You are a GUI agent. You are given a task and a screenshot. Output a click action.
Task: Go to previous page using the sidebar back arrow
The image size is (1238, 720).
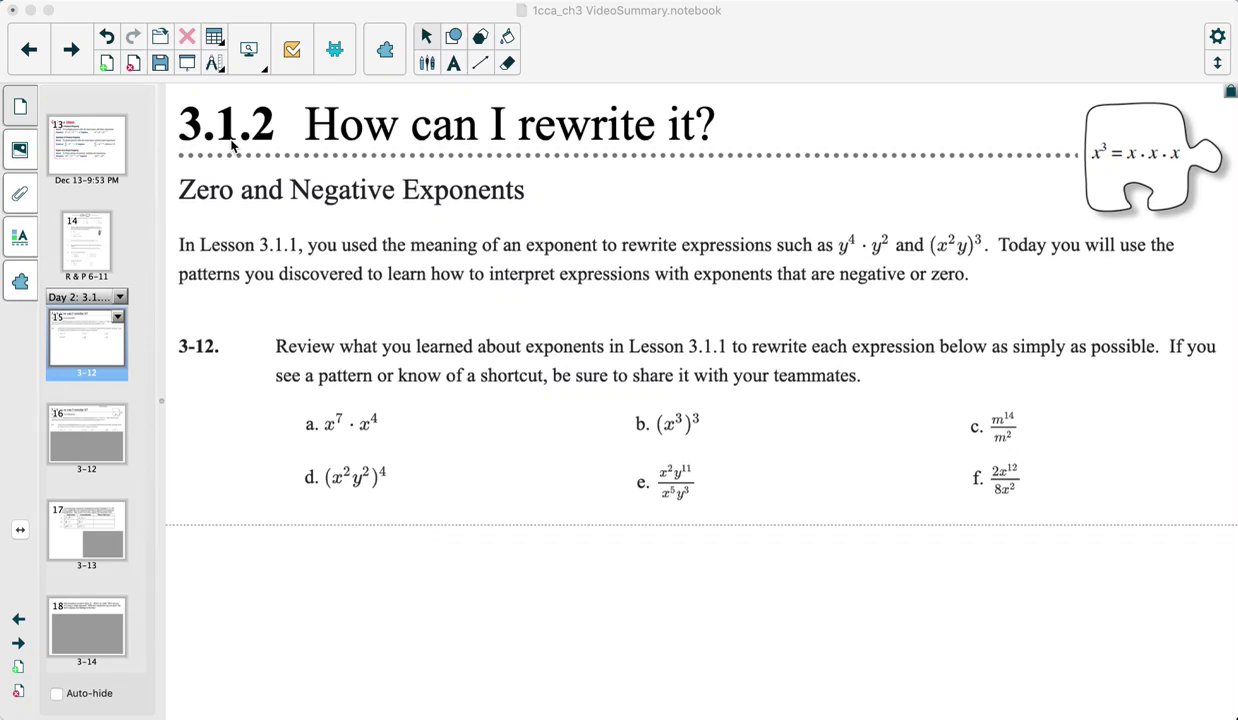[x=18, y=619]
